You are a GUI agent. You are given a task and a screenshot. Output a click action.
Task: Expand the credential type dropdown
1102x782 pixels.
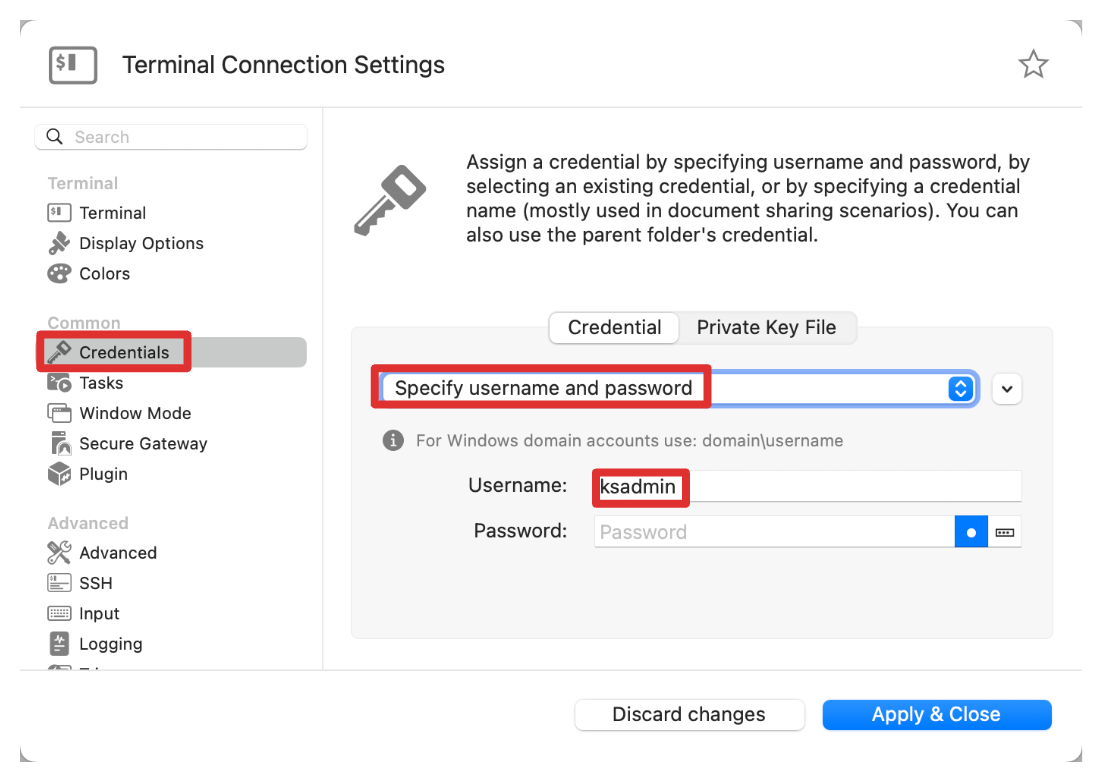(960, 389)
